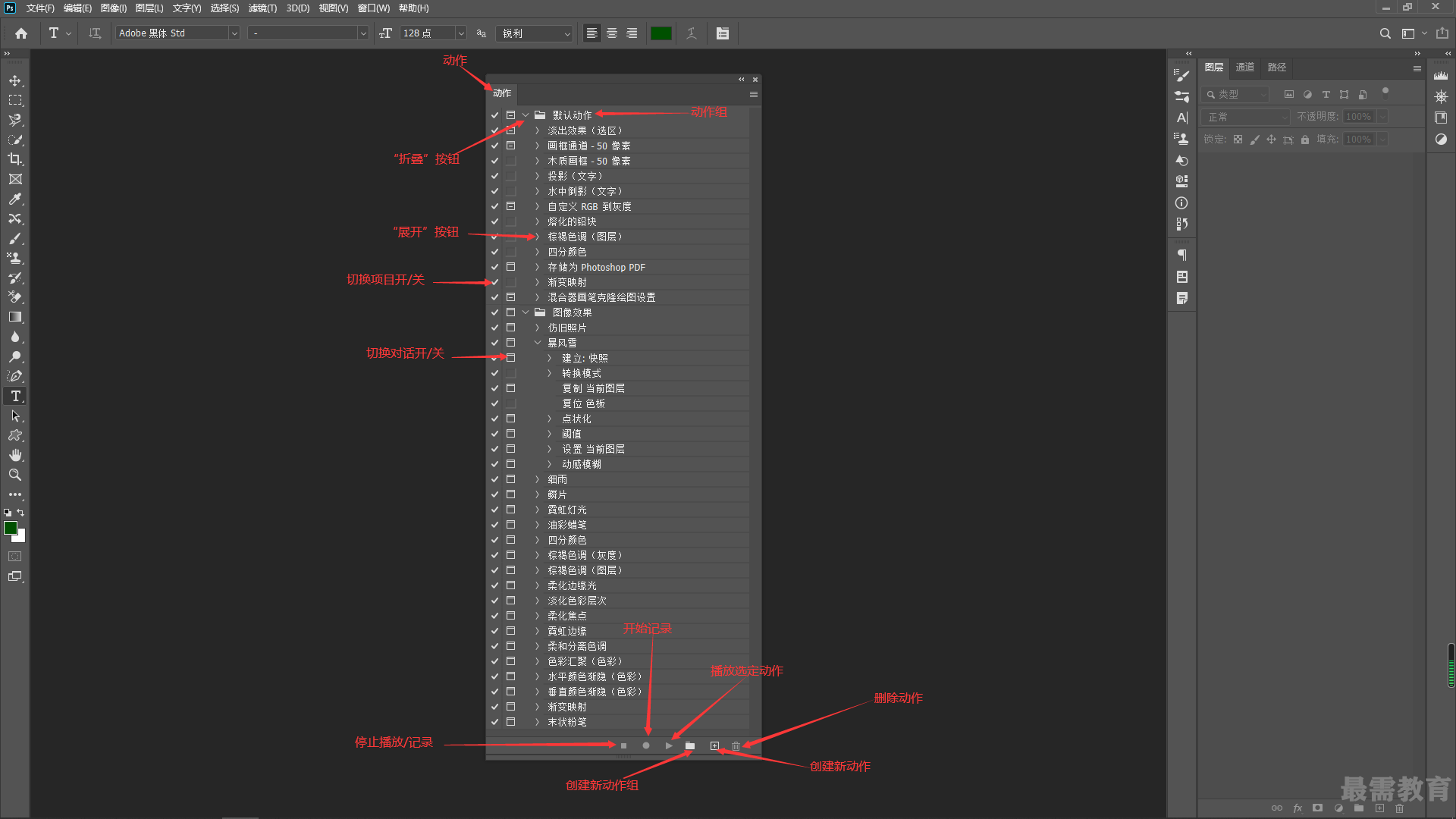Toggle item check for 仿旧照片 action
Image resolution: width=1456 pixels, height=819 pixels.
(x=494, y=328)
